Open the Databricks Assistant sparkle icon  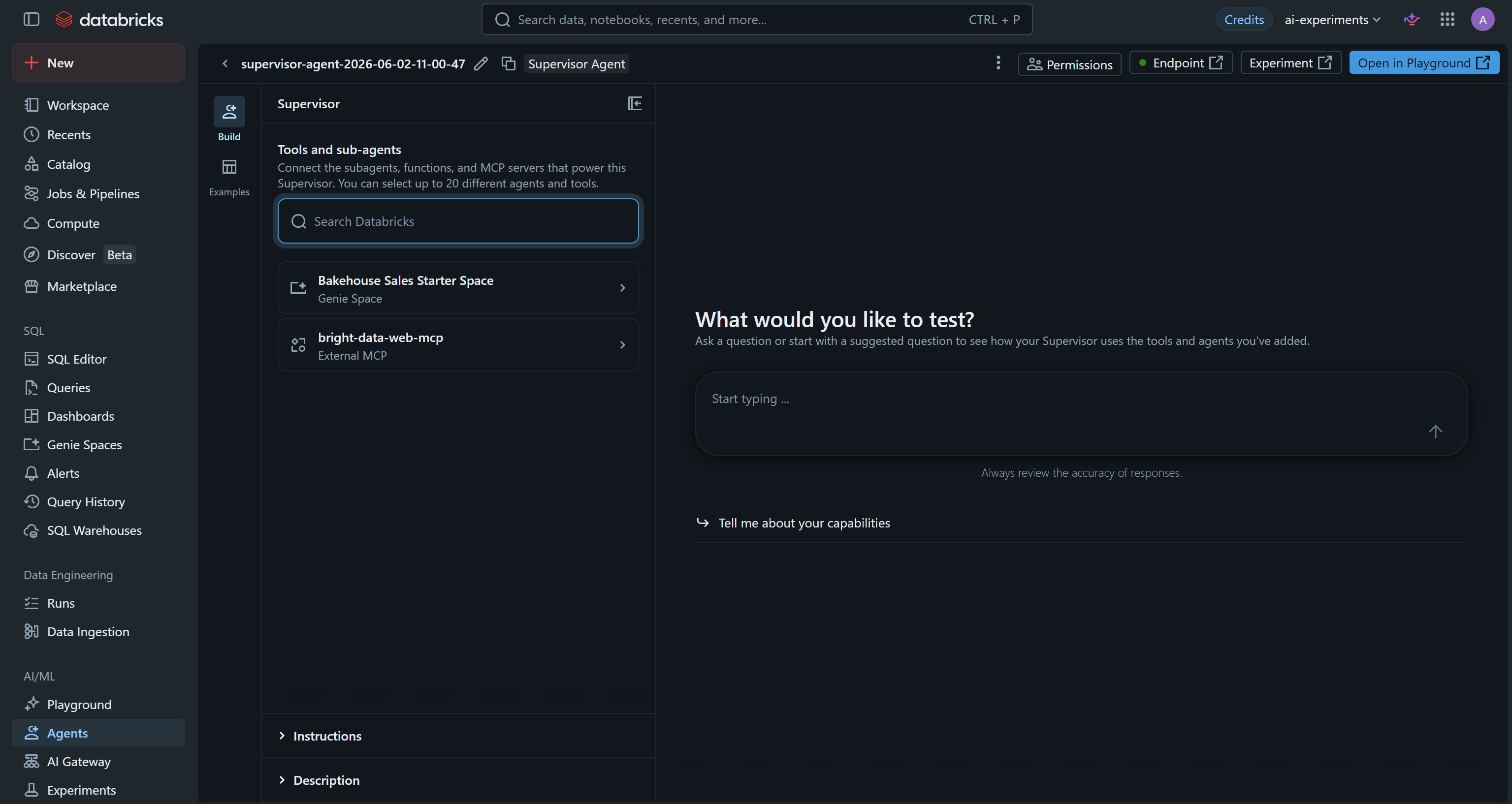1412,19
